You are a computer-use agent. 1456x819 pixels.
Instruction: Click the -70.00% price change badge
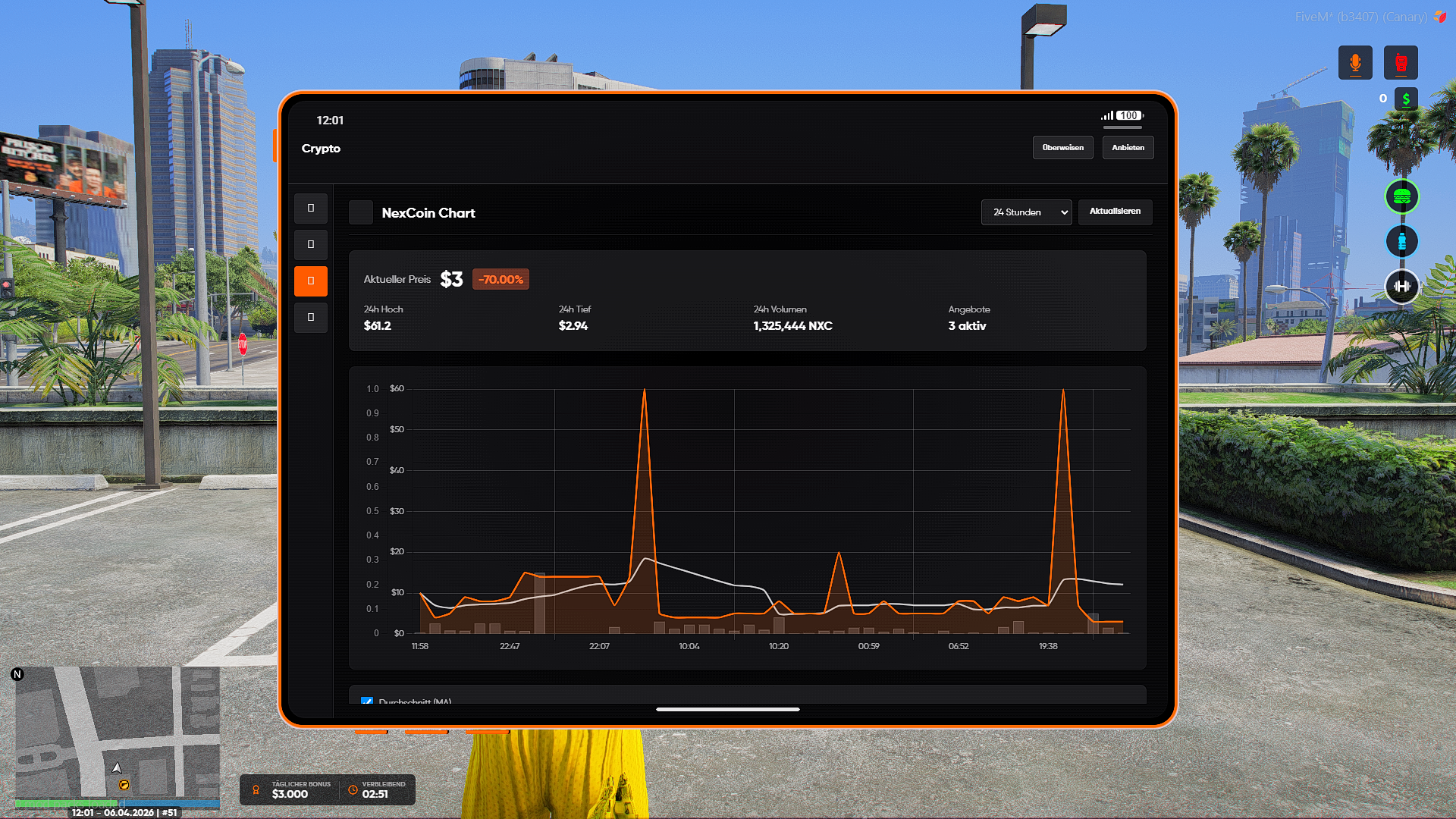click(500, 279)
